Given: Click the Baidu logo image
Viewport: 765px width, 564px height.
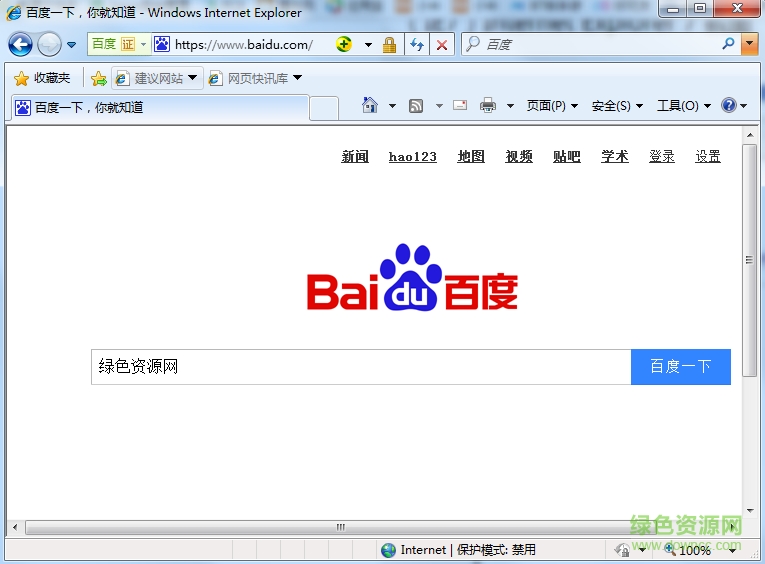Looking at the screenshot, I should (x=412, y=277).
